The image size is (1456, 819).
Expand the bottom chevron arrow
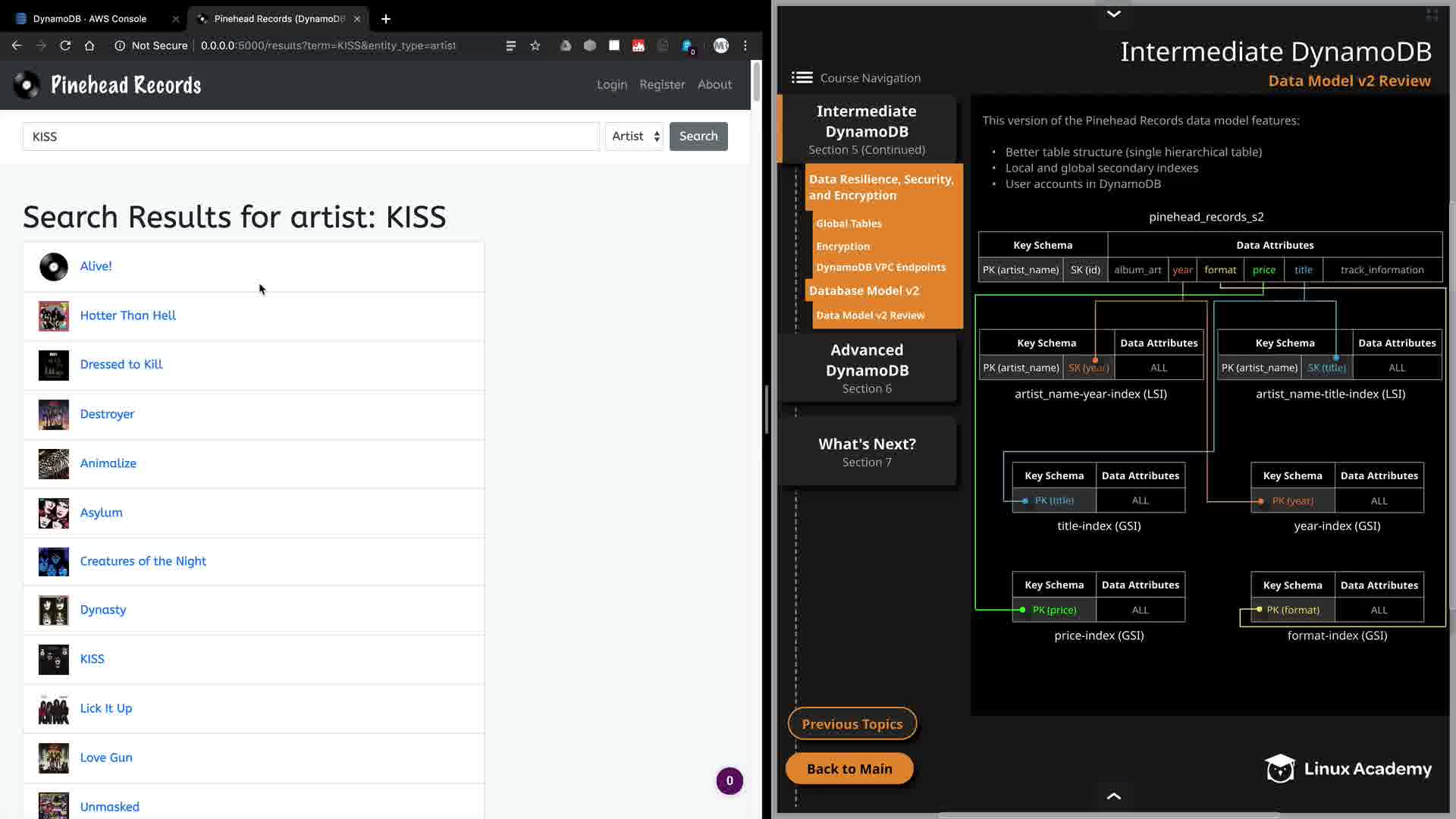[x=1113, y=795]
